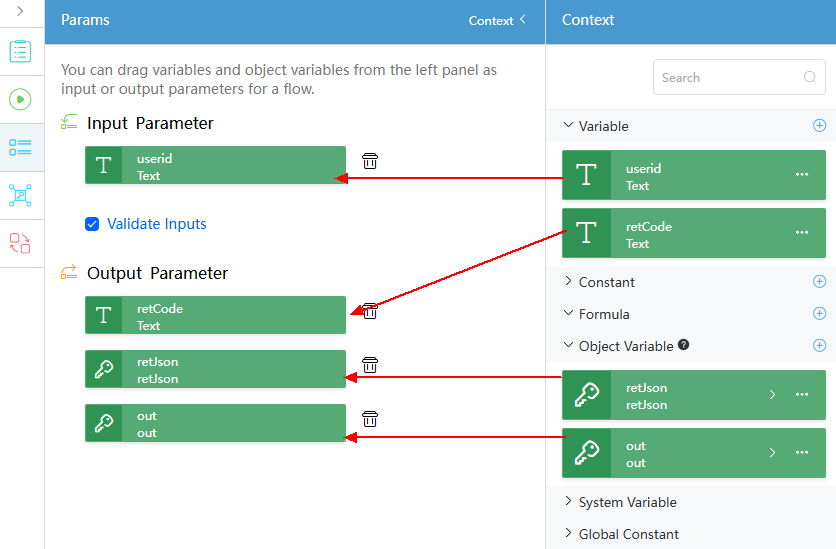Image resolution: width=836 pixels, height=549 pixels.
Task: Expand the retJson object variable chevron
Action: pos(772,394)
